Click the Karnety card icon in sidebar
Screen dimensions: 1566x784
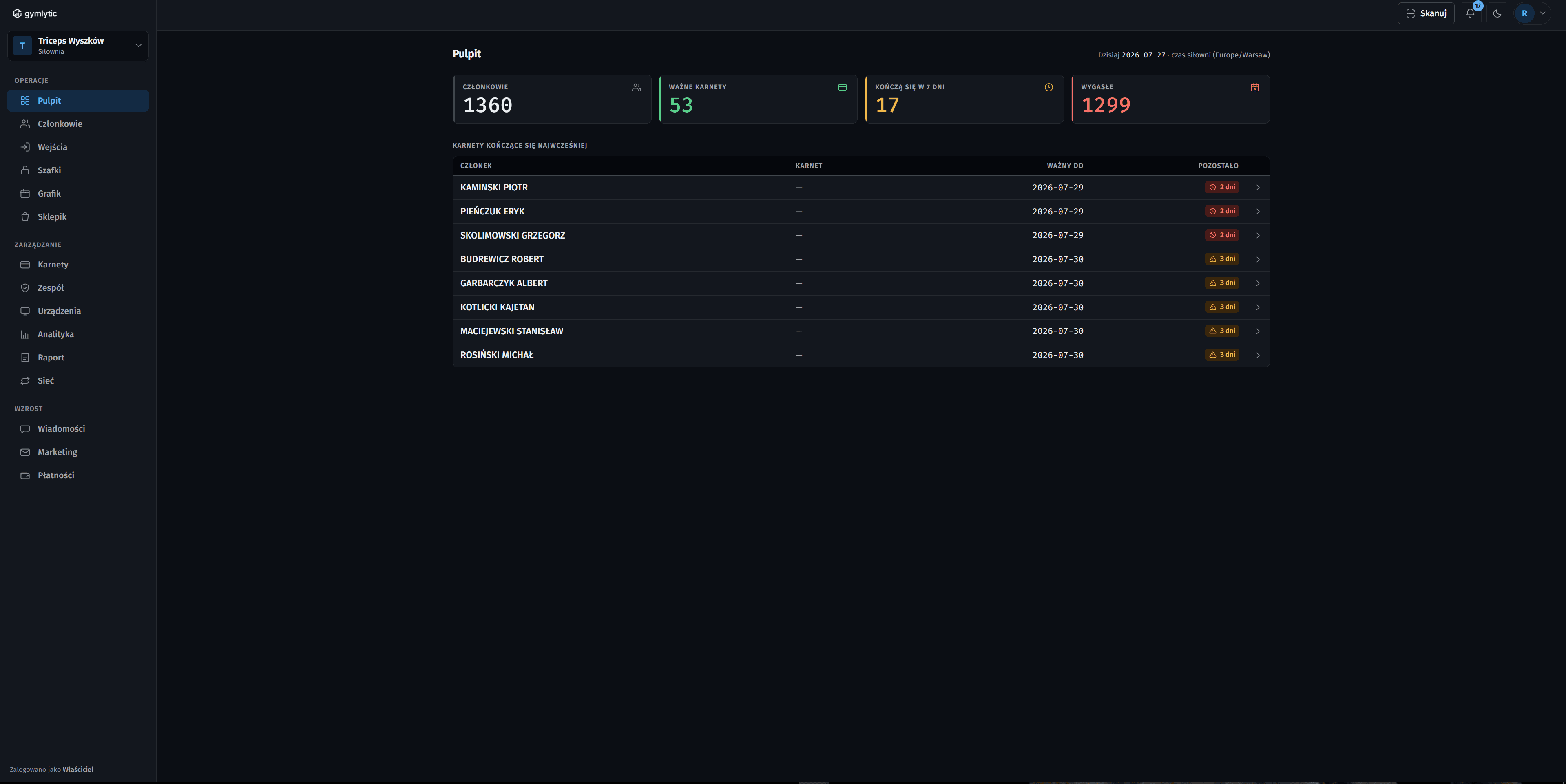(x=25, y=264)
